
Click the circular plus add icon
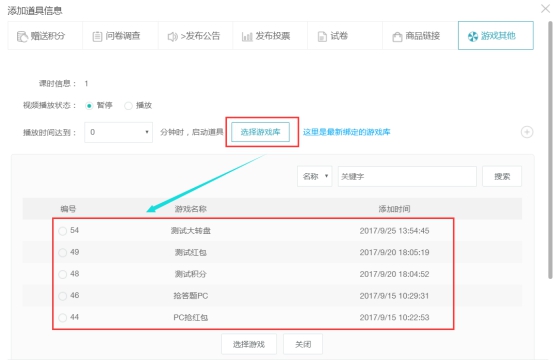pos(527,132)
